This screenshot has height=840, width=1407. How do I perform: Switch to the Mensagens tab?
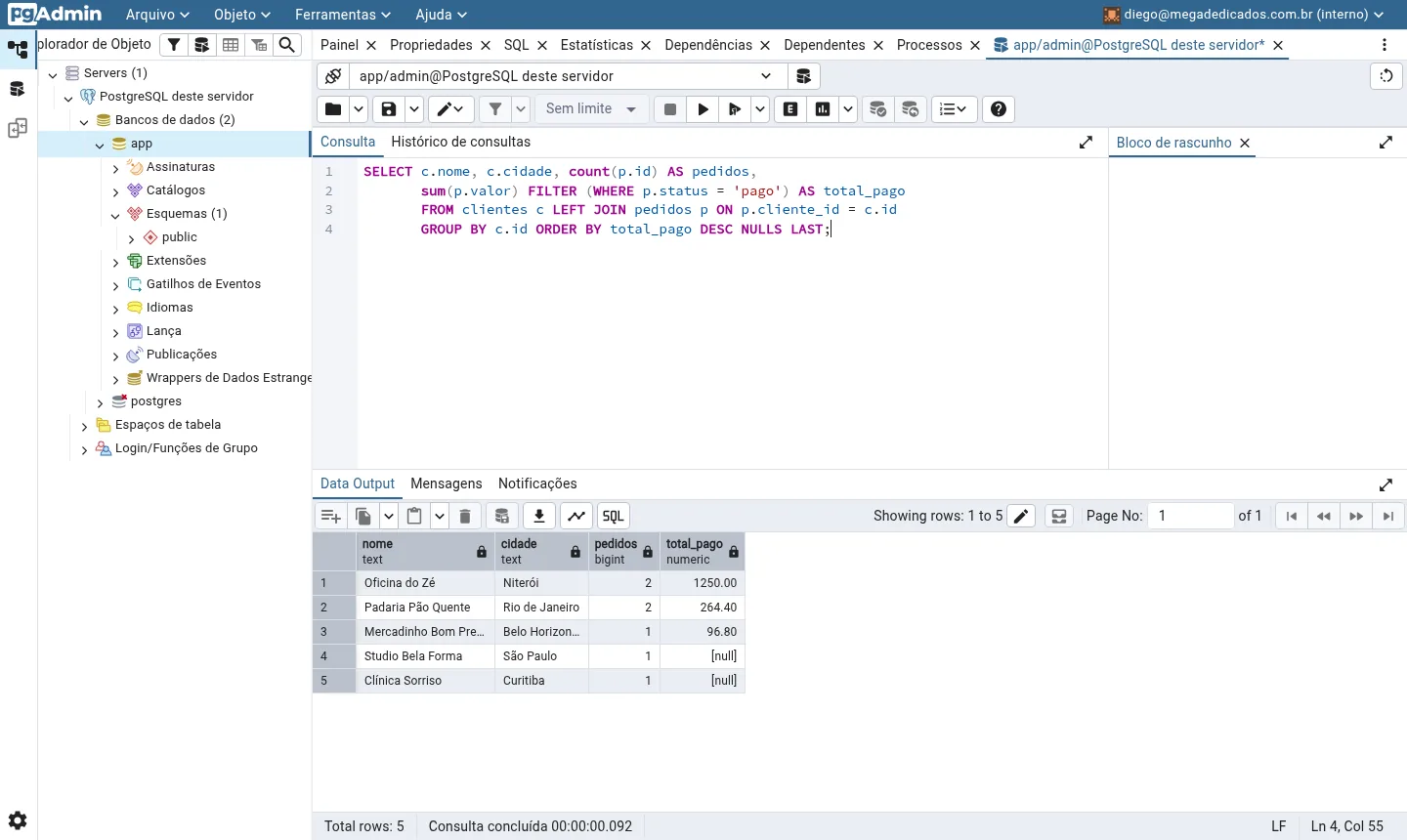click(x=447, y=483)
